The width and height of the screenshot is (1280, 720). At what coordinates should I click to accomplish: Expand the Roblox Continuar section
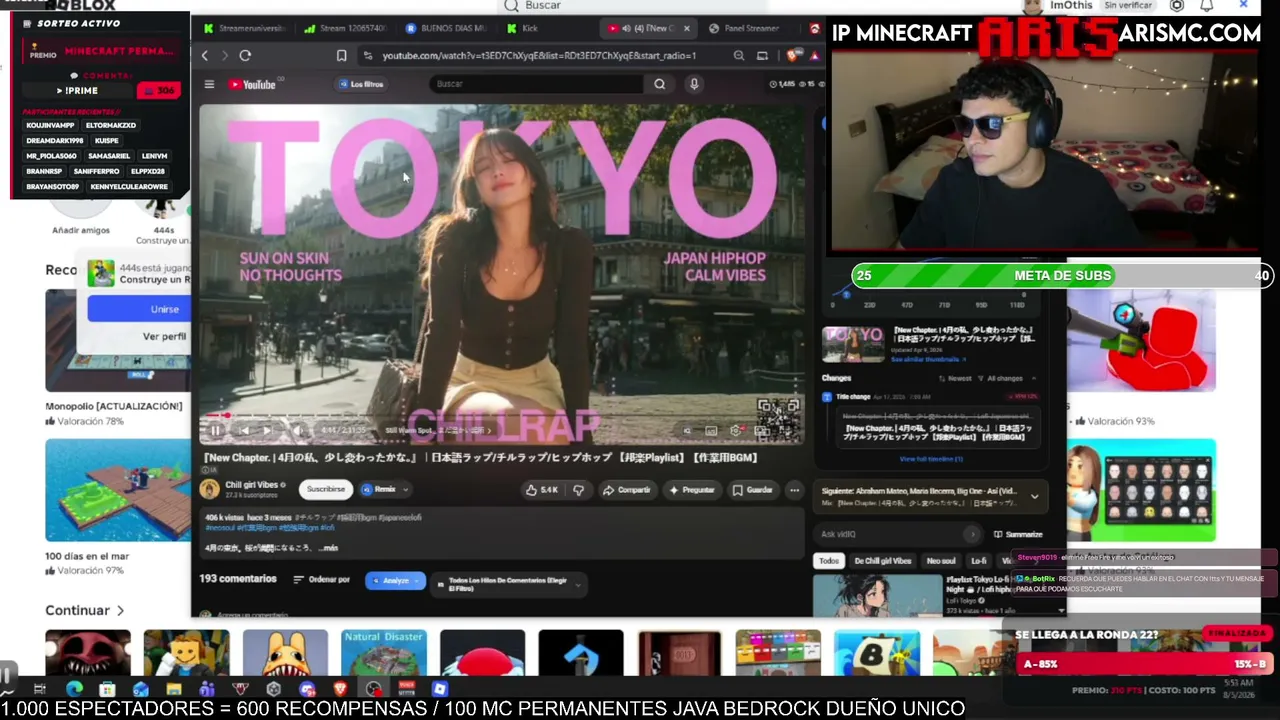coord(85,610)
